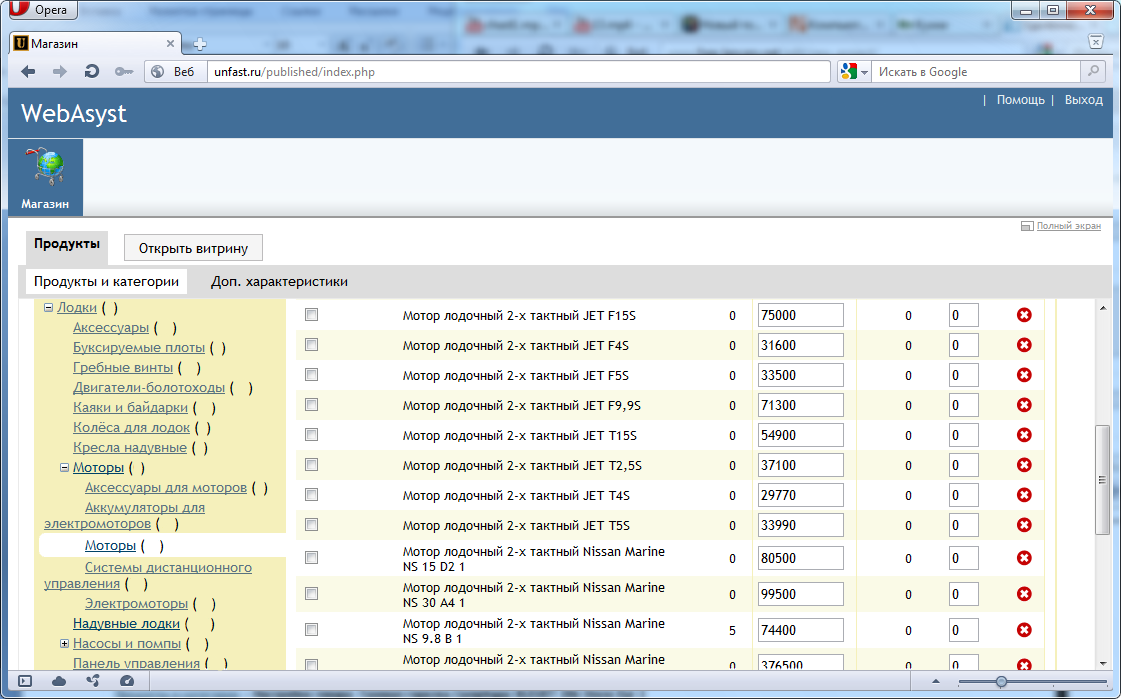Open the Продукты и категории tab
1121x699 pixels.
pyautogui.click(x=106, y=282)
